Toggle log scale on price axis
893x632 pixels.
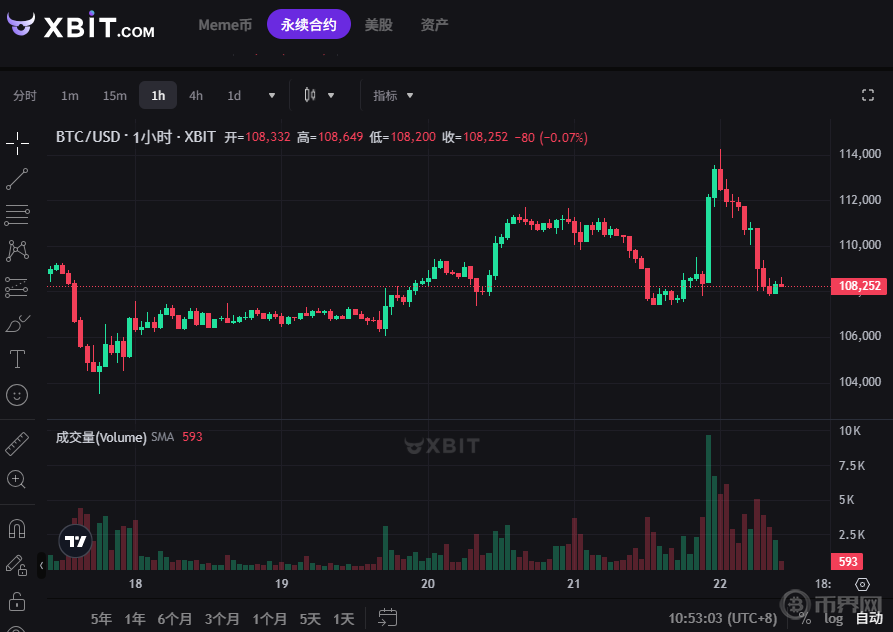tap(833, 619)
